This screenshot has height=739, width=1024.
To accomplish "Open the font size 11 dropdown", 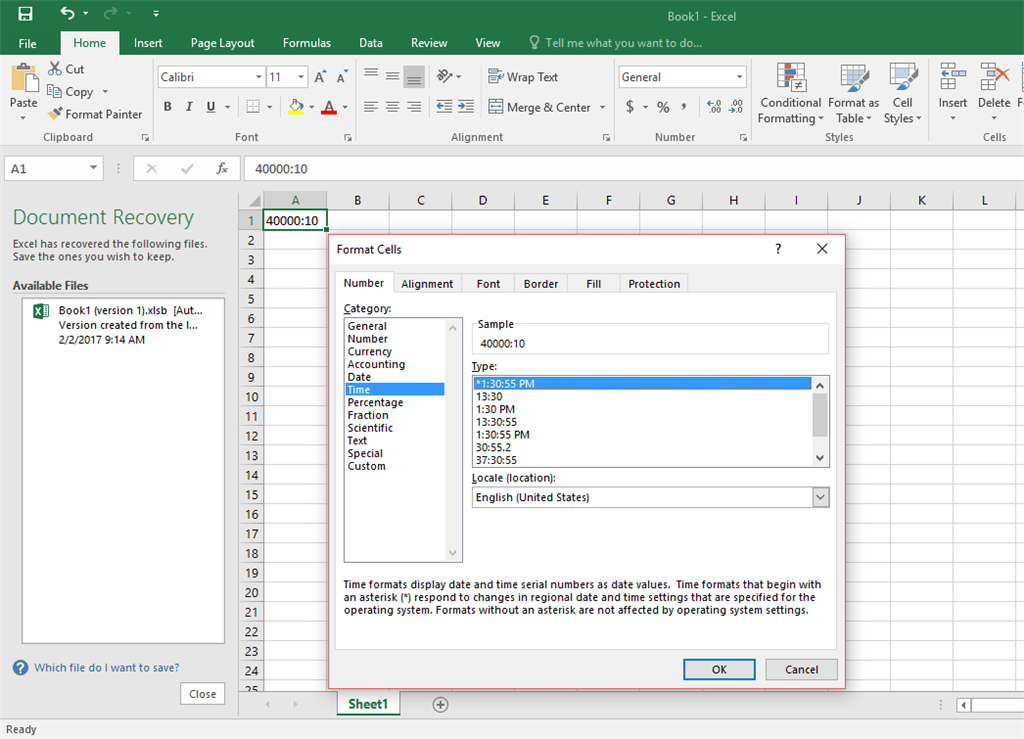I will (300, 77).
